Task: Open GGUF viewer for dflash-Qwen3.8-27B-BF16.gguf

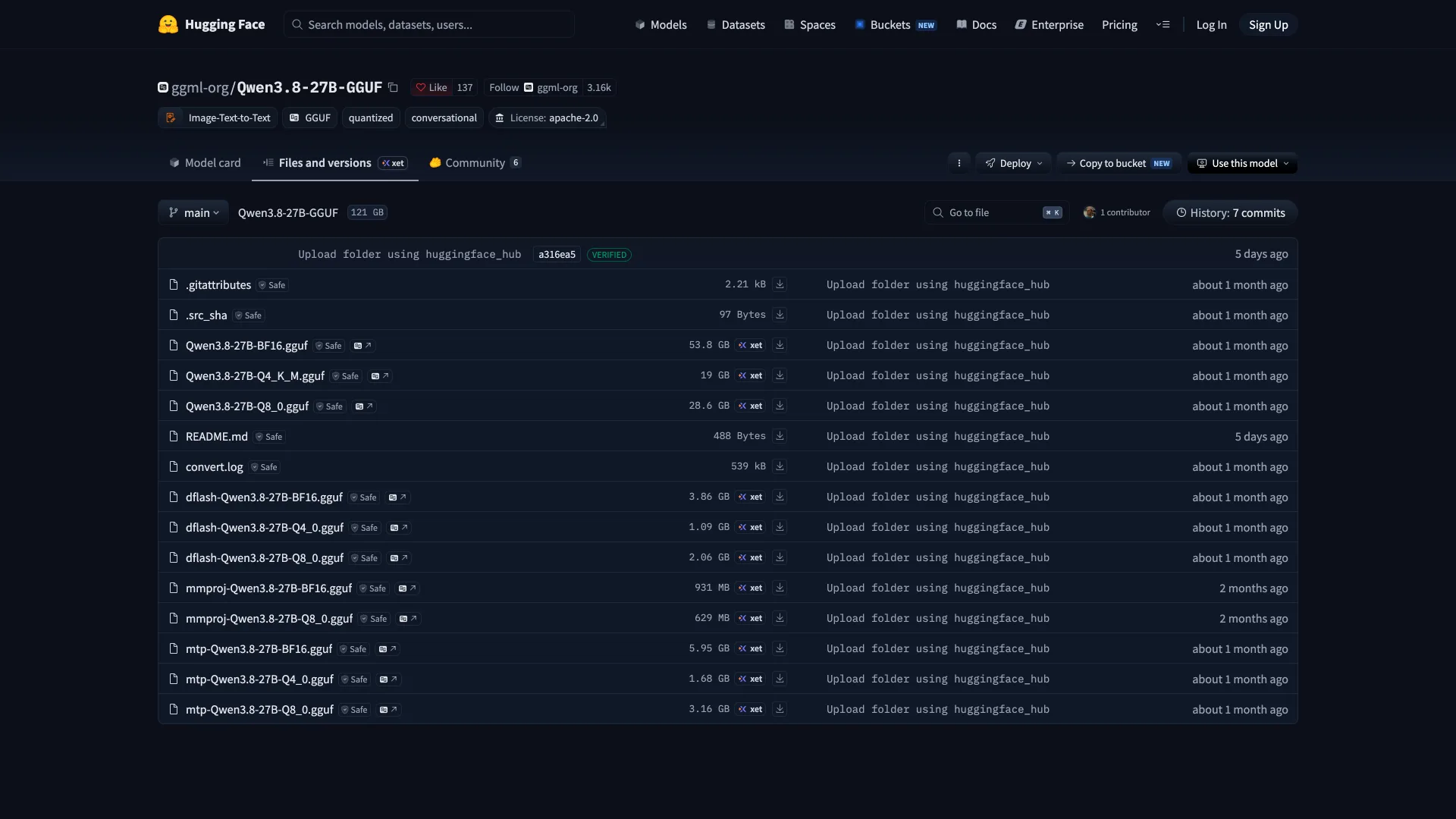Action: [398, 497]
